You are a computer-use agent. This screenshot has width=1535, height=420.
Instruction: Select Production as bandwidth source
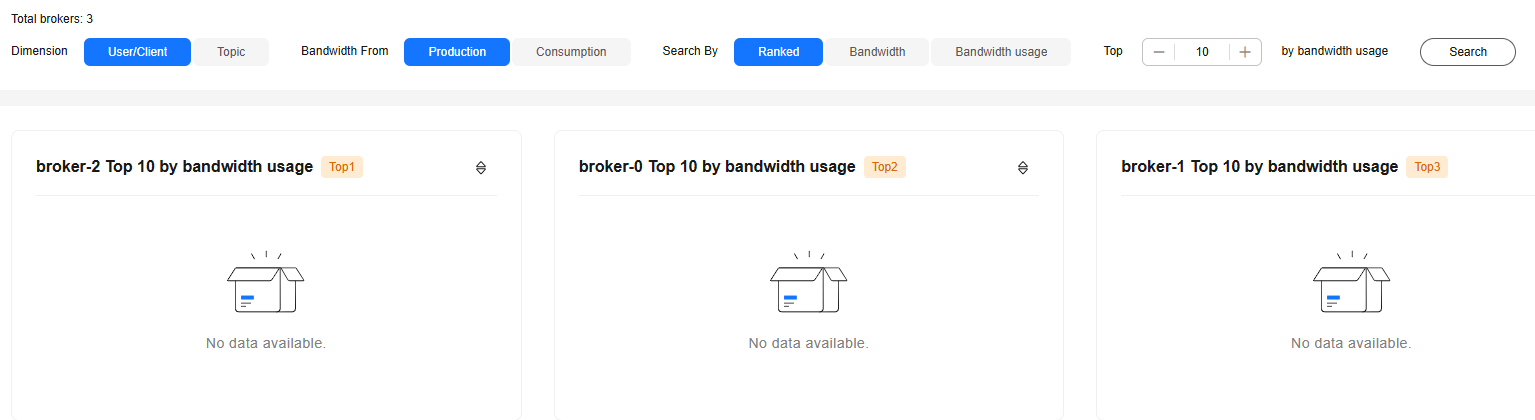pyautogui.click(x=457, y=52)
